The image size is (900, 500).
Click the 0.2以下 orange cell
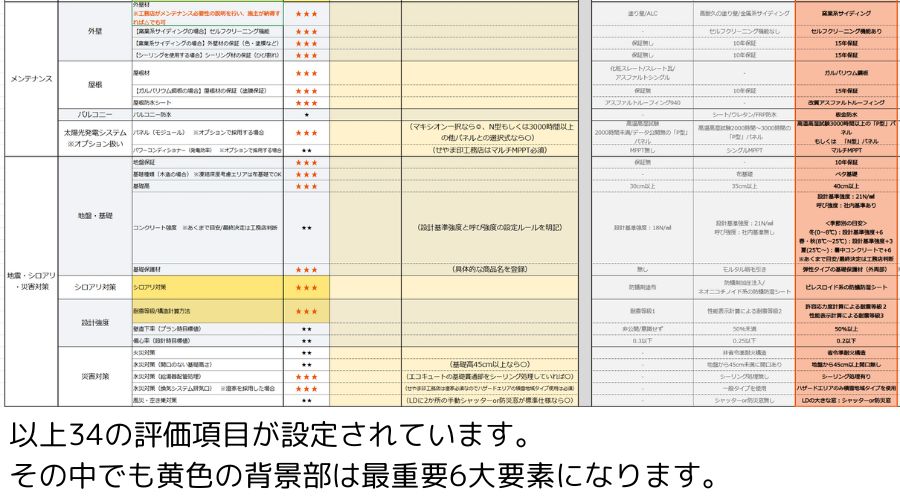[x=846, y=341]
